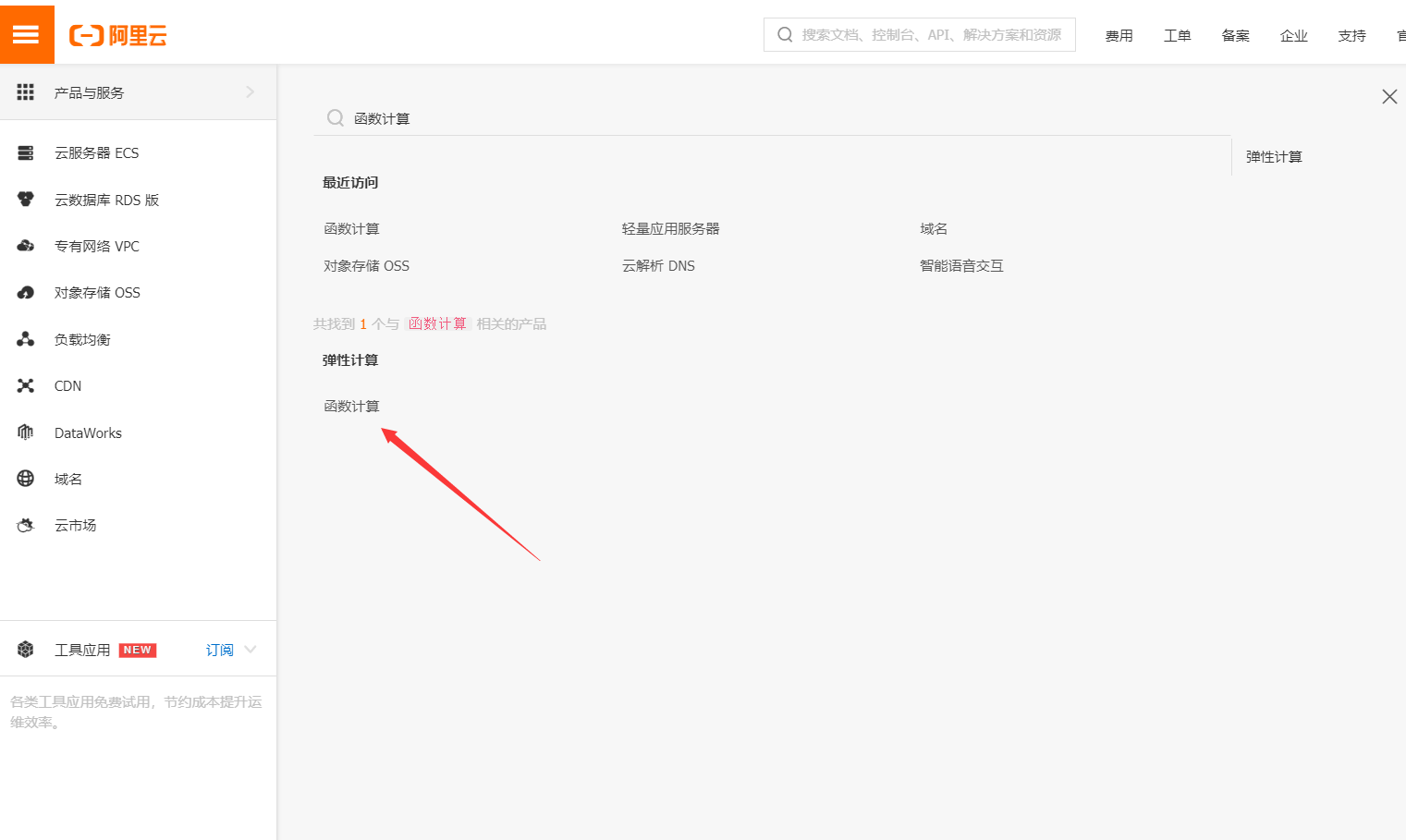Click the Alibaba Cloud logo

(118, 36)
